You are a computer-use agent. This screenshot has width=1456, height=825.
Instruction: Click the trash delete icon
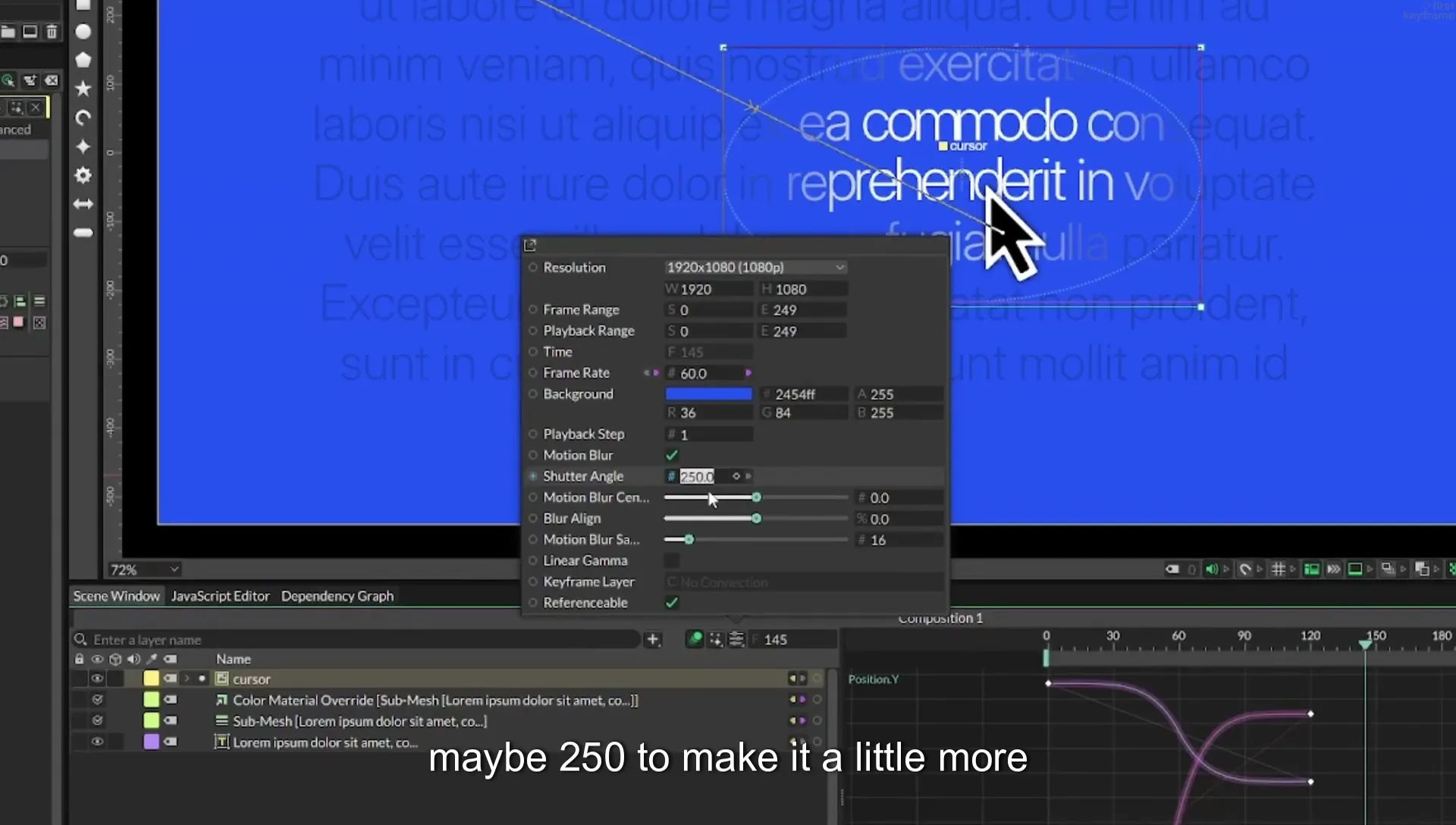52,31
